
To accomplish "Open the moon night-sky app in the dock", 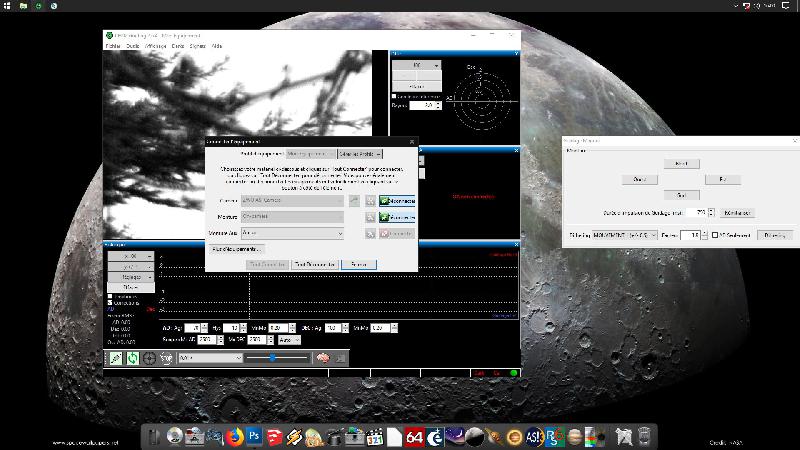I will (454, 437).
